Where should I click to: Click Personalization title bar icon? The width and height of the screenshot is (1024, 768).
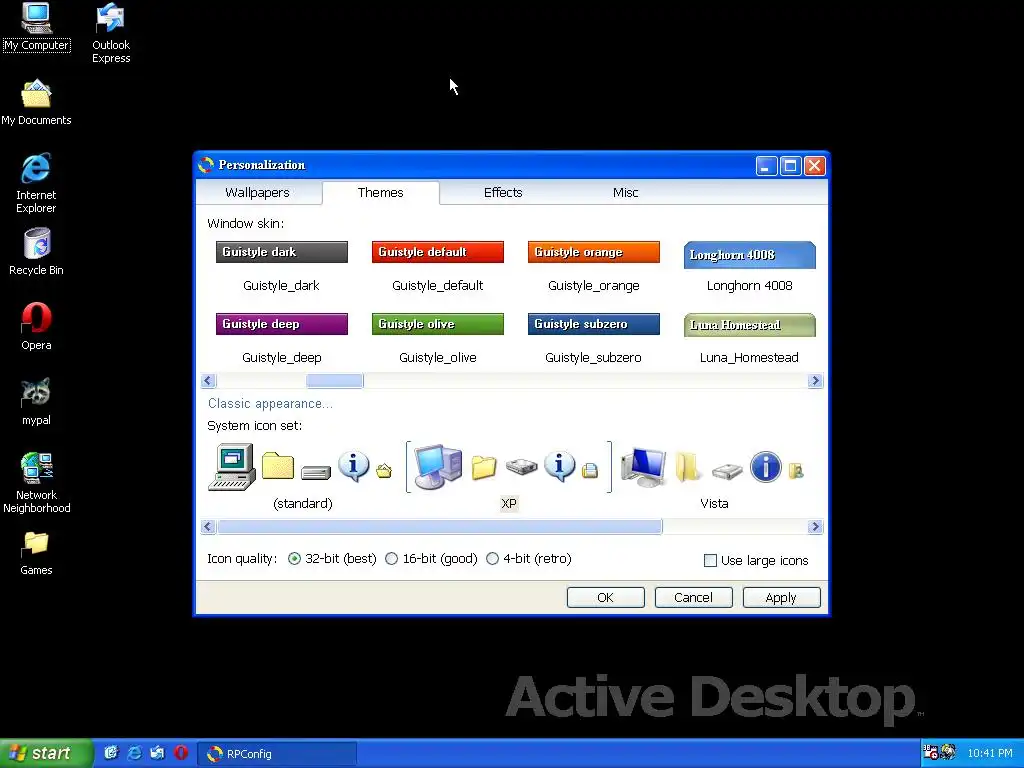[x=206, y=165]
